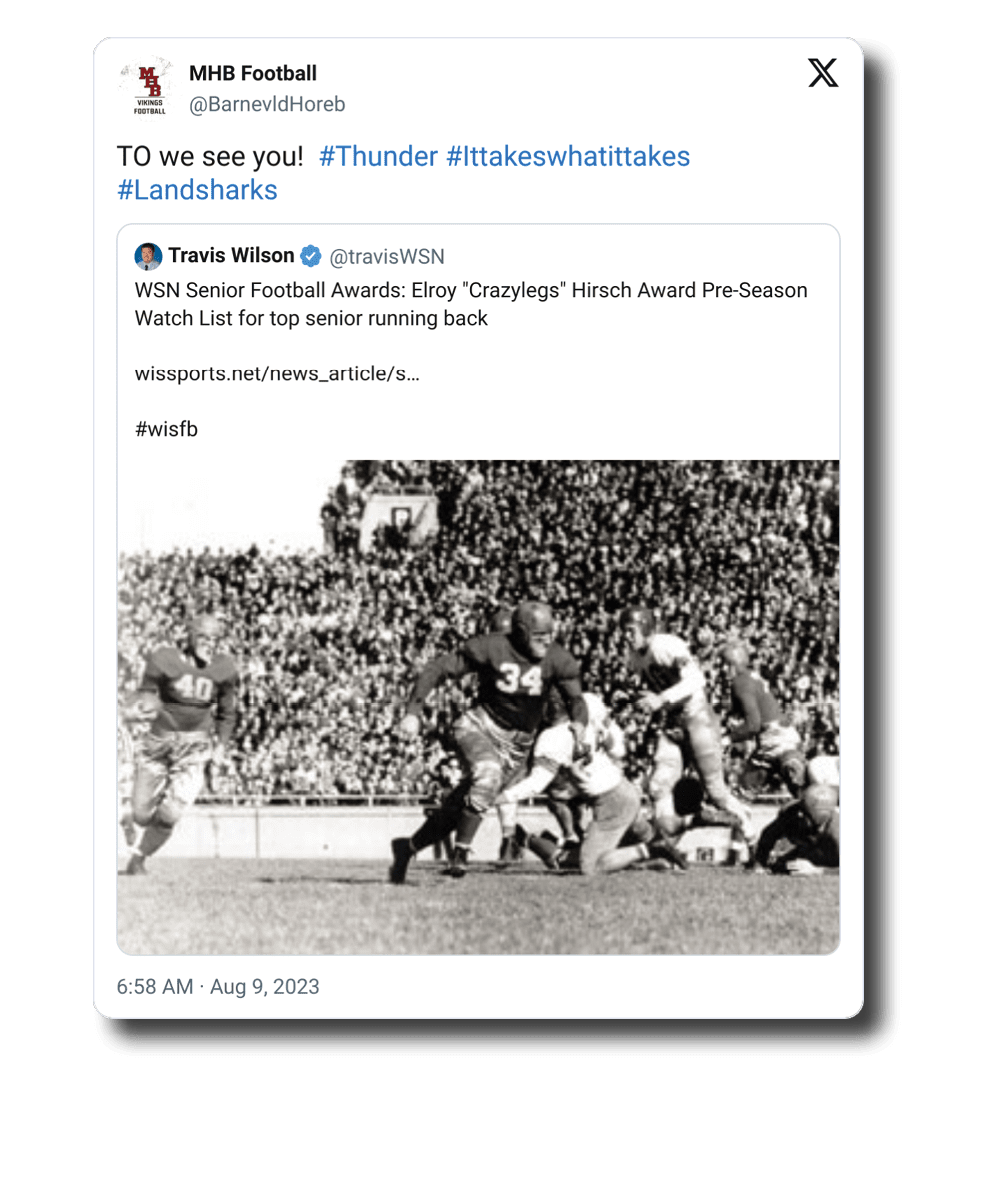Screen dimensions: 996x1177
Task: Click the blue verified badge
Action: pos(311,257)
